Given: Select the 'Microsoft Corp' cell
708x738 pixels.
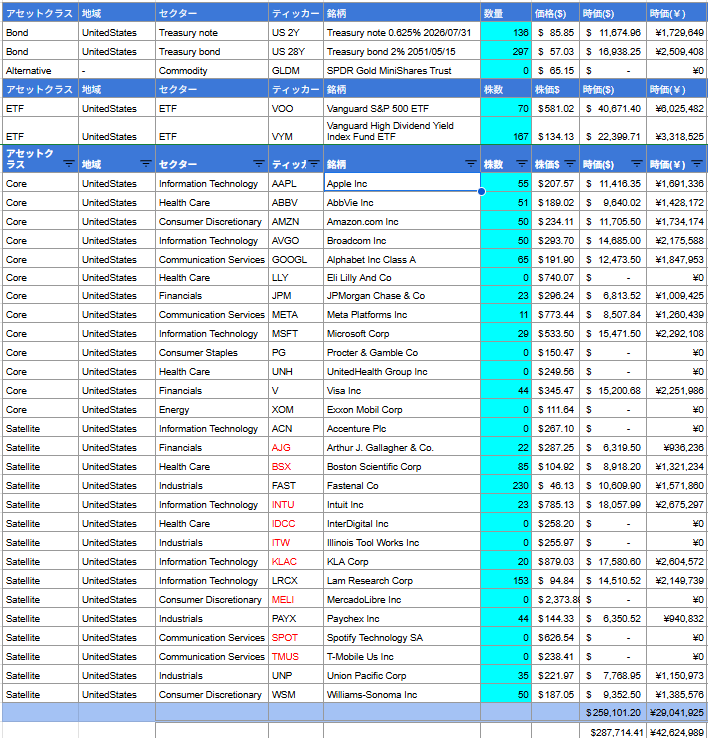Looking at the screenshot, I should [x=402, y=333].
